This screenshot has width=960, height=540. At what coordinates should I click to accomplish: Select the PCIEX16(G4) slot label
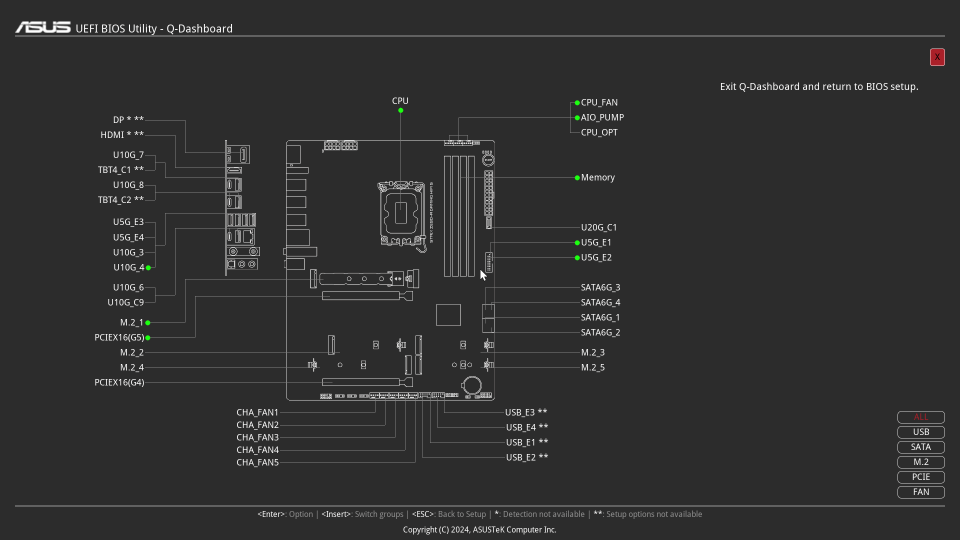click(x=119, y=383)
